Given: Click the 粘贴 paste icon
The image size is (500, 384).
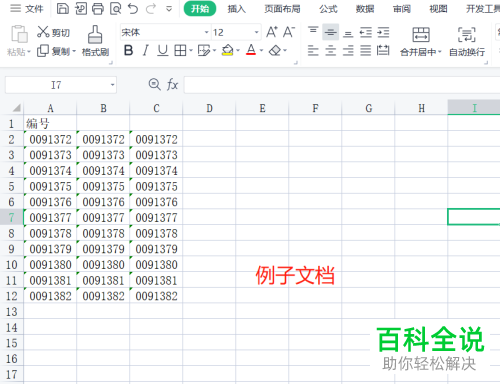Looking at the screenshot, I should click(19, 34).
